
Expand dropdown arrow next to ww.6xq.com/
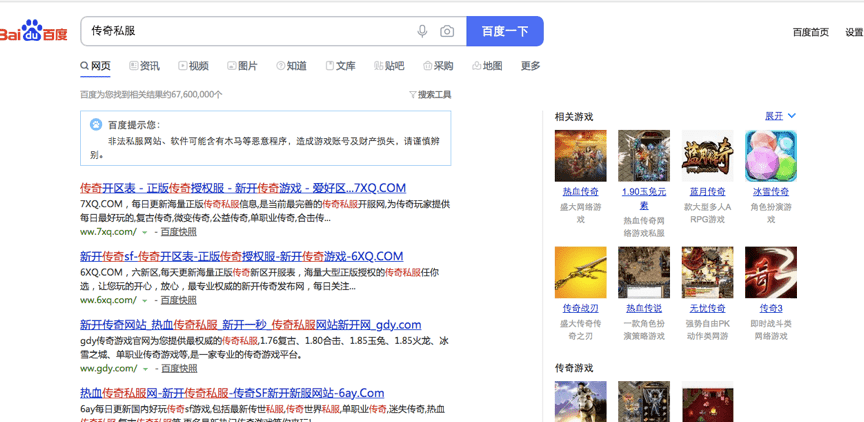pos(144,301)
